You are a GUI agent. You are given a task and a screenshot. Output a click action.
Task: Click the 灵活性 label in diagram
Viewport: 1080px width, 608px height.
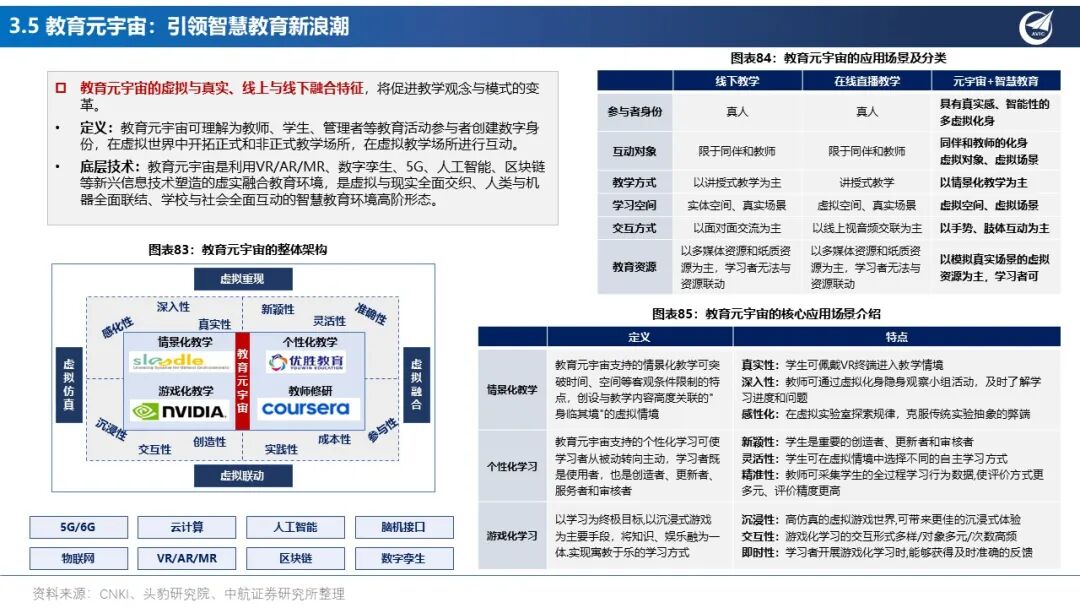click(329, 321)
